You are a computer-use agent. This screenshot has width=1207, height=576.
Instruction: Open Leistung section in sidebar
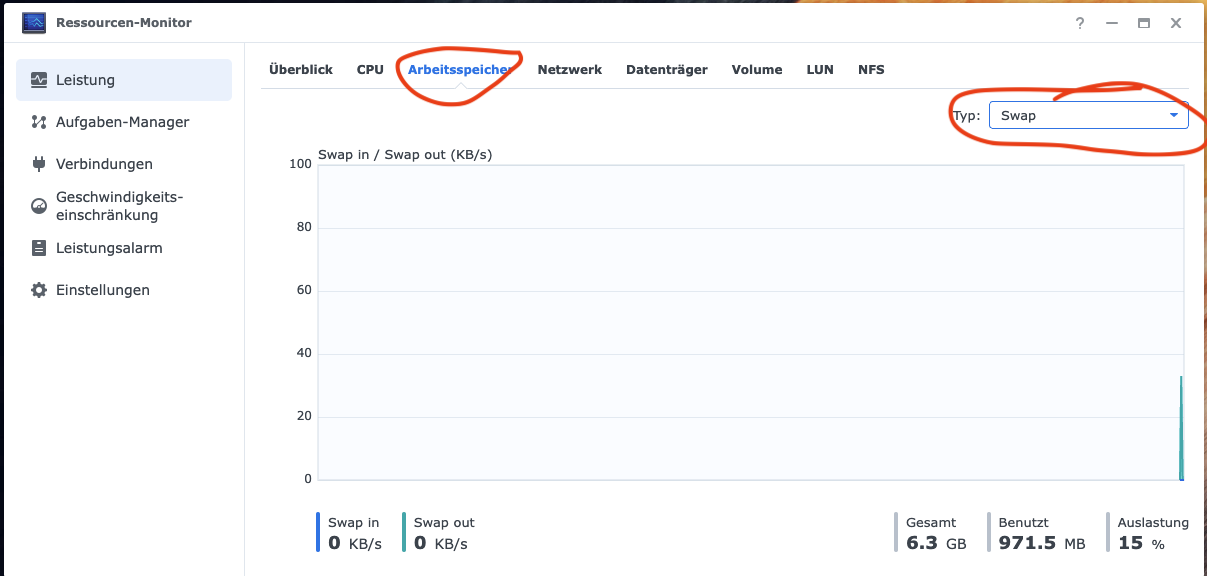[124, 80]
